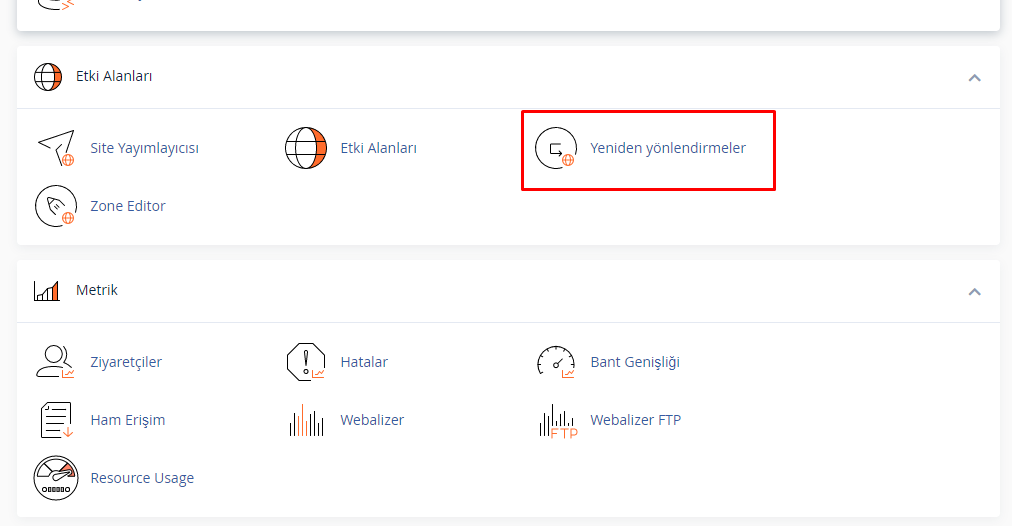
Task: Go to Site Yayımlayıcısı link
Action: click(x=145, y=148)
